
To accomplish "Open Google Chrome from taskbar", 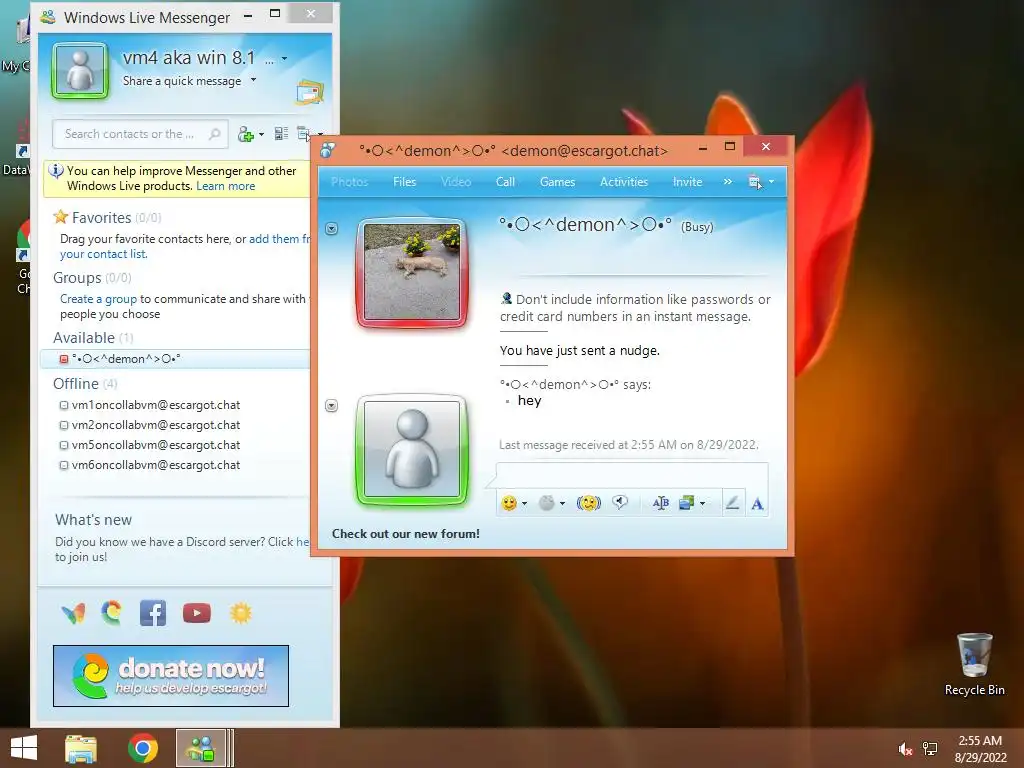I will coord(142,748).
